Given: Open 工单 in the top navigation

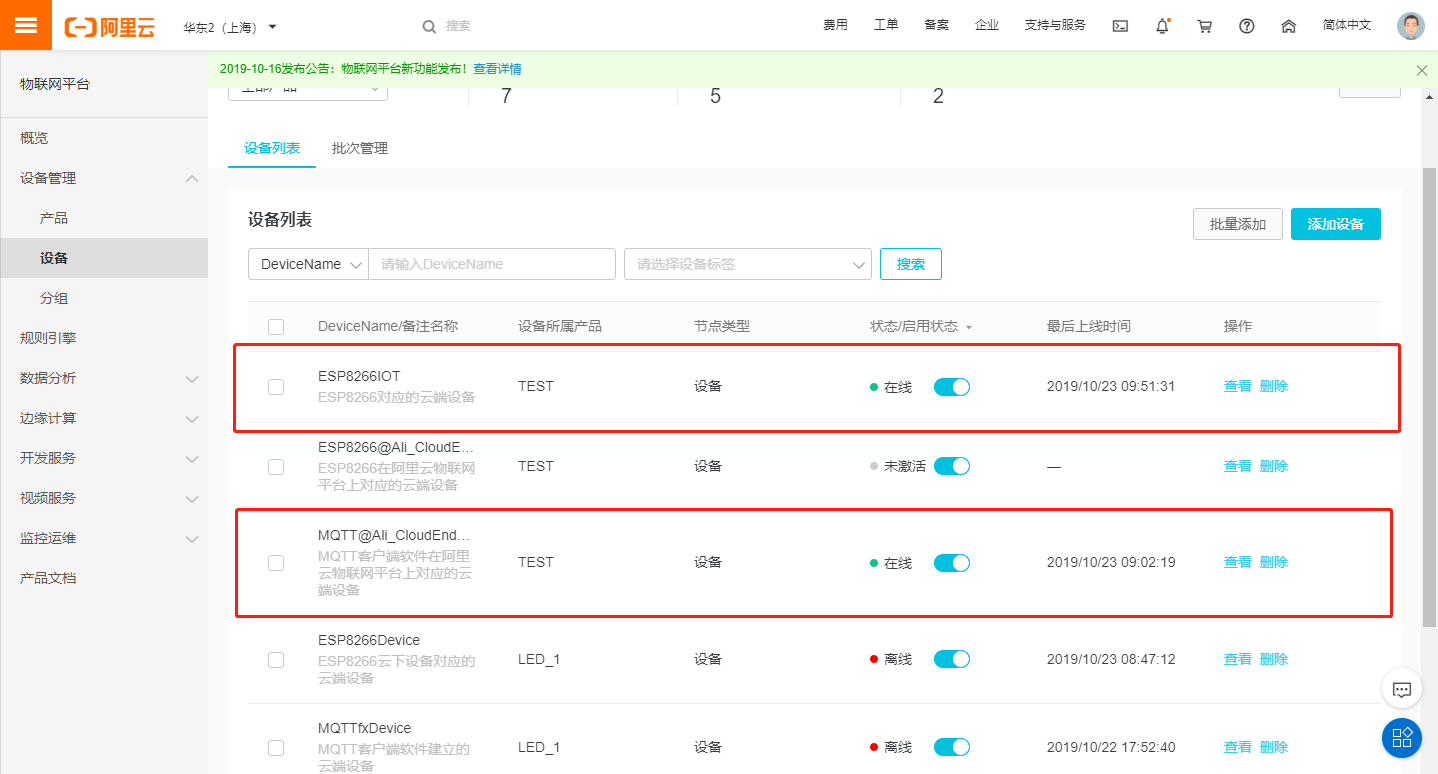Looking at the screenshot, I should [886, 25].
